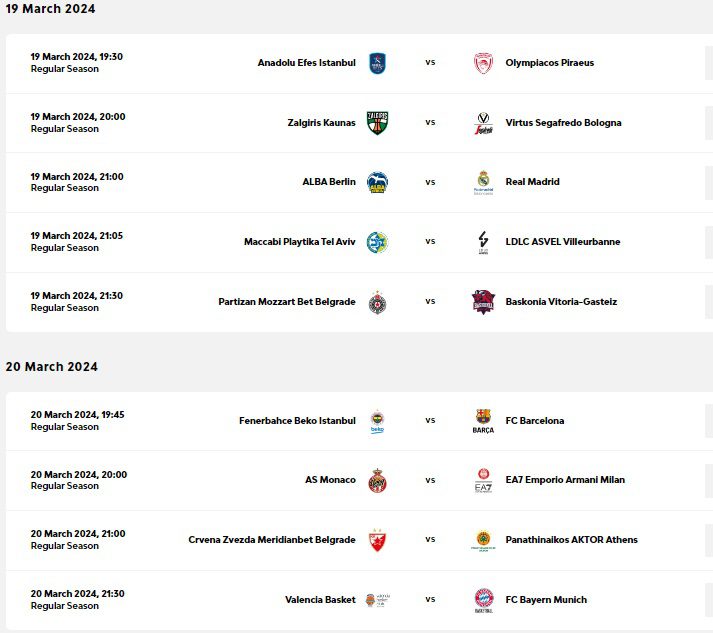The height and width of the screenshot is (633, 713).
Task: Click the Baskonia Vitoria-Gasteiz team logo
Action: 483,301
